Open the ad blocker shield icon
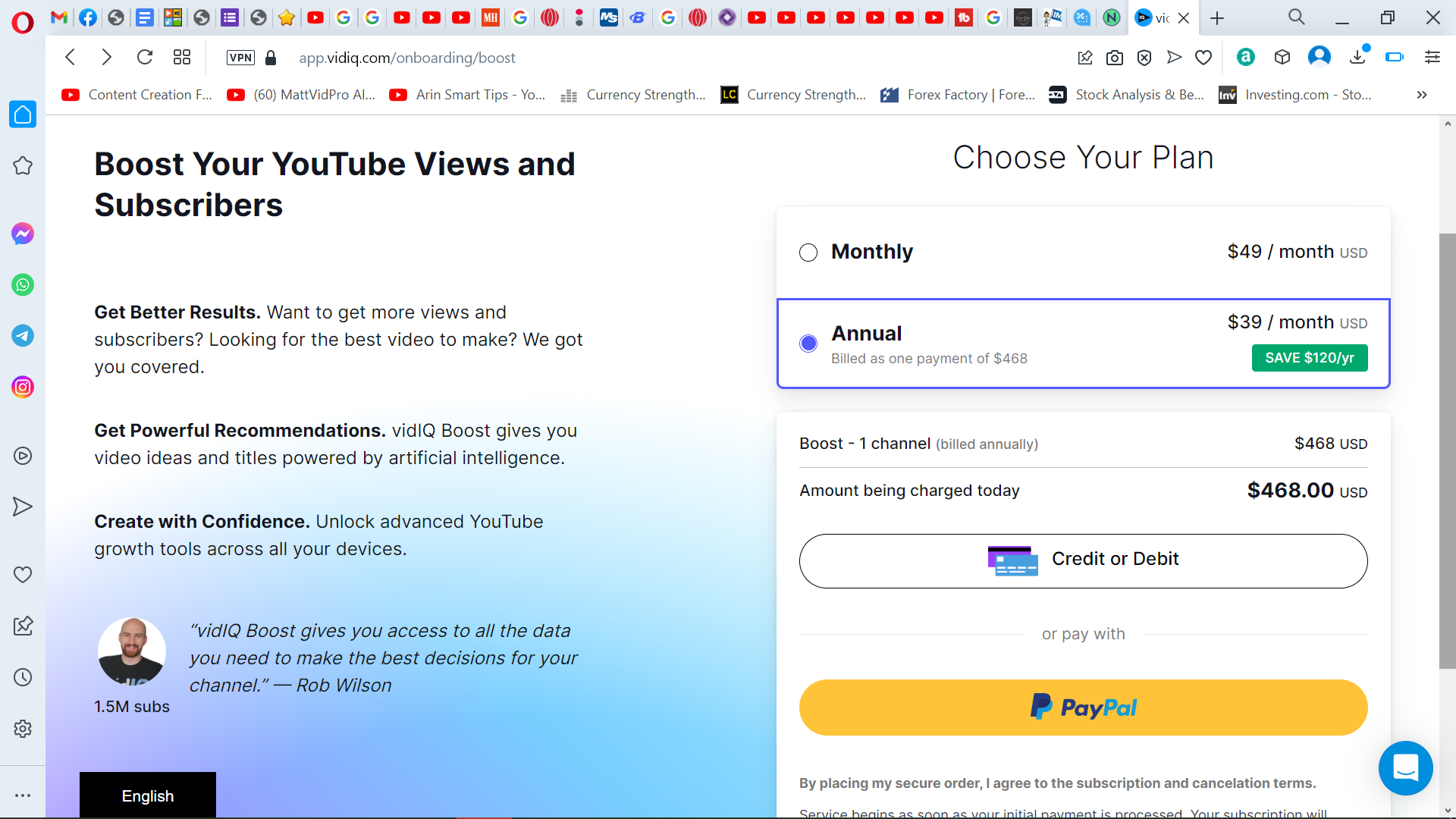The height and width of the screenshot is (819, 1456). pos(1144,58)
